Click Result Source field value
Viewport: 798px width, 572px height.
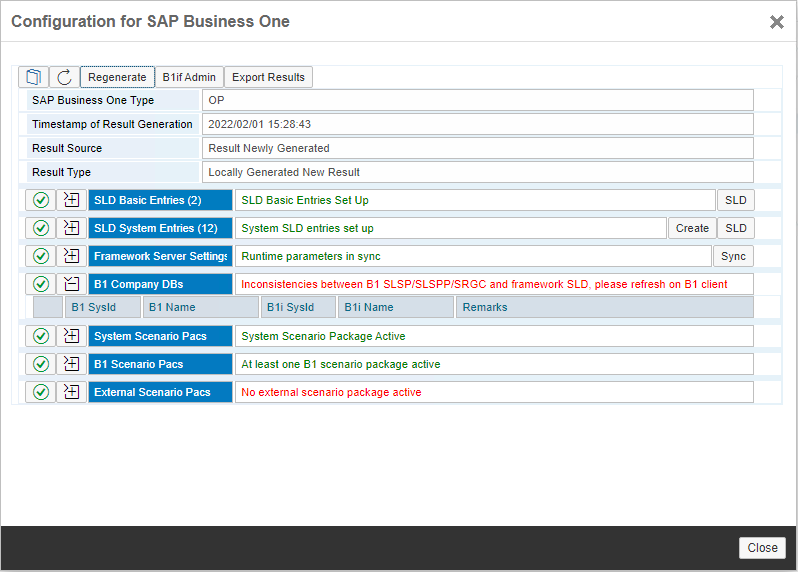[x=478, y=148]
